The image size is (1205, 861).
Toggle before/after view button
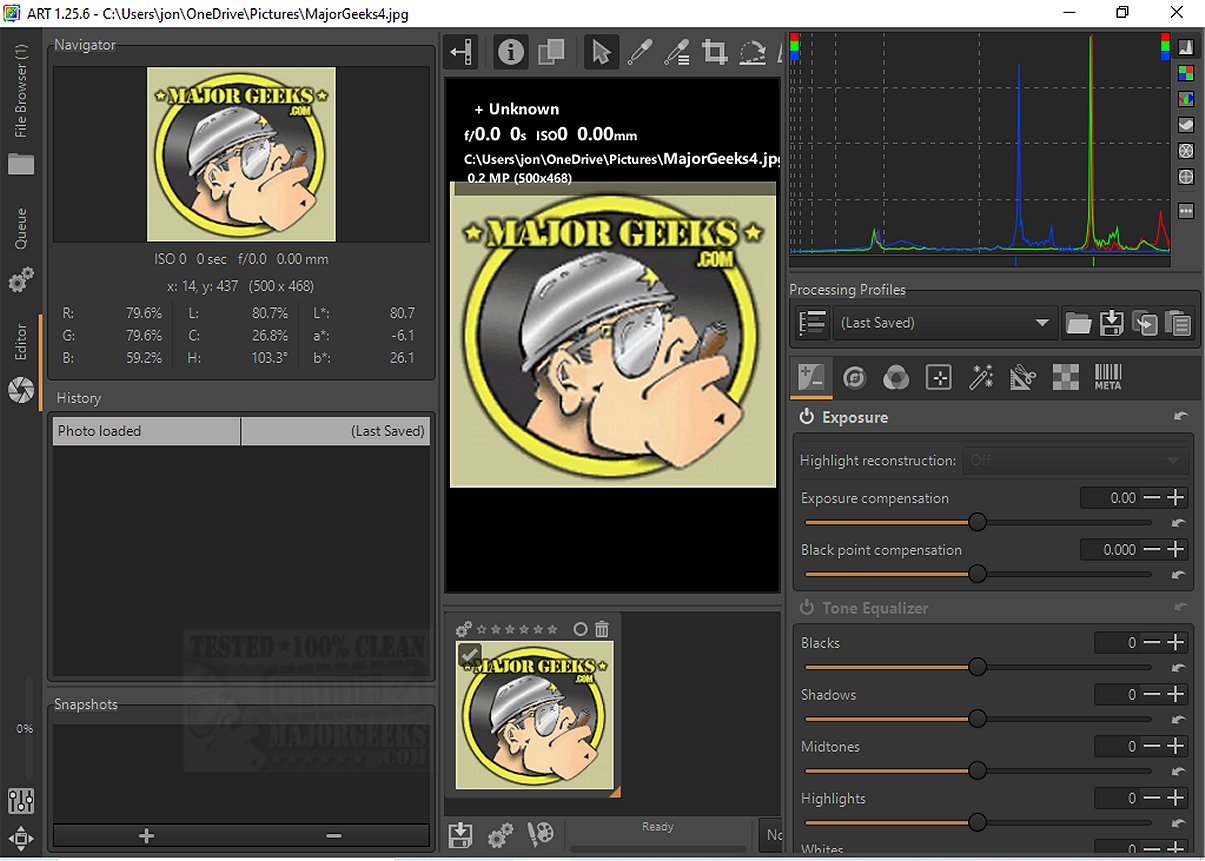(x=551, y=52)
